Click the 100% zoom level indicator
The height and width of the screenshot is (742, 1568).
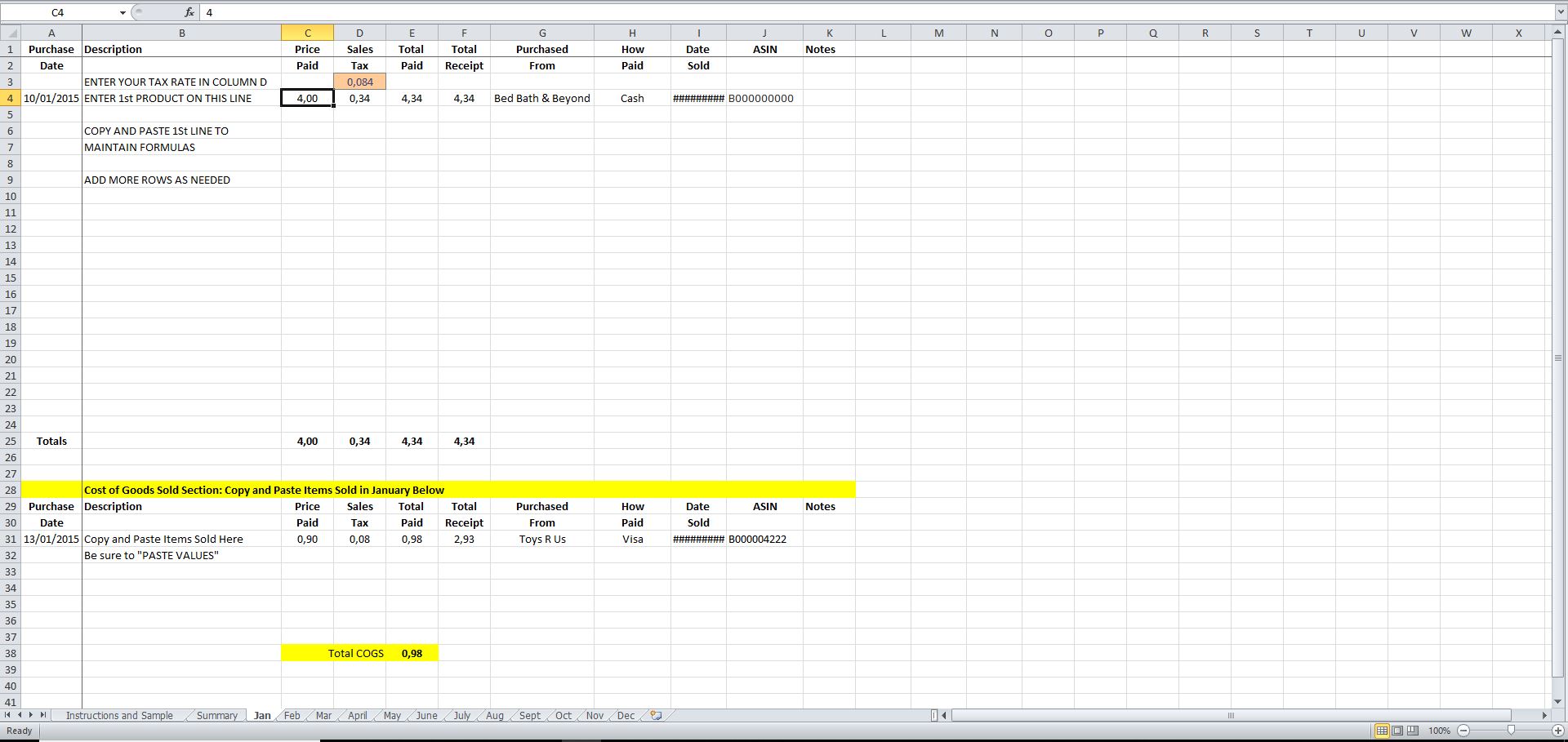tap(1440, 731)
